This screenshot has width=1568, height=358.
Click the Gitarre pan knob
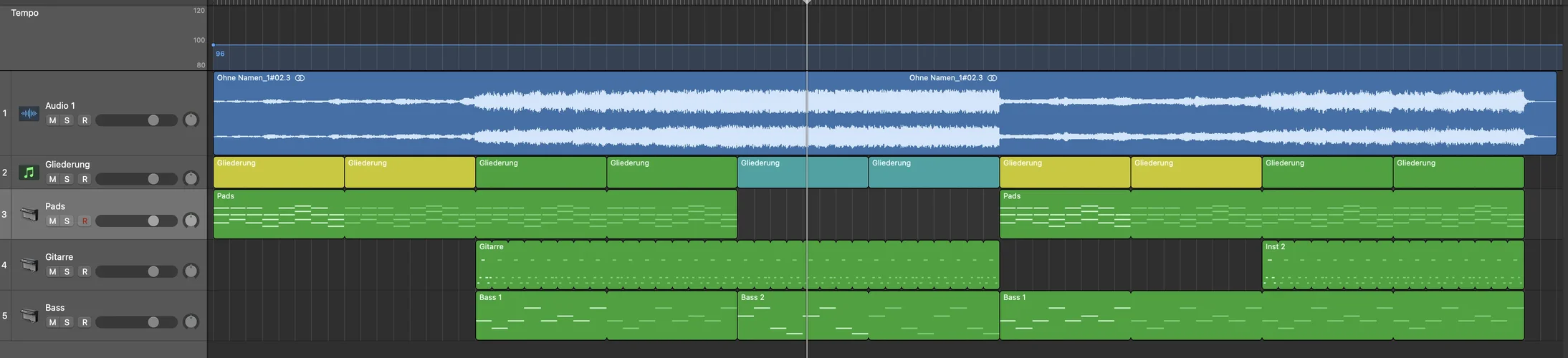pos(191,271)
